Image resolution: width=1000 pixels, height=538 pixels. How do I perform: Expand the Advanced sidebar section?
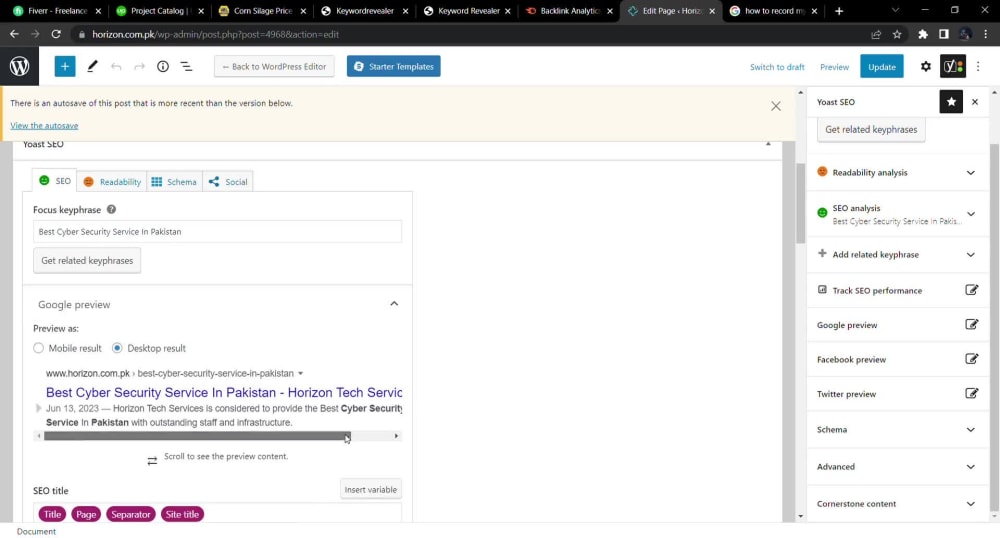click(x=896, y=467)
